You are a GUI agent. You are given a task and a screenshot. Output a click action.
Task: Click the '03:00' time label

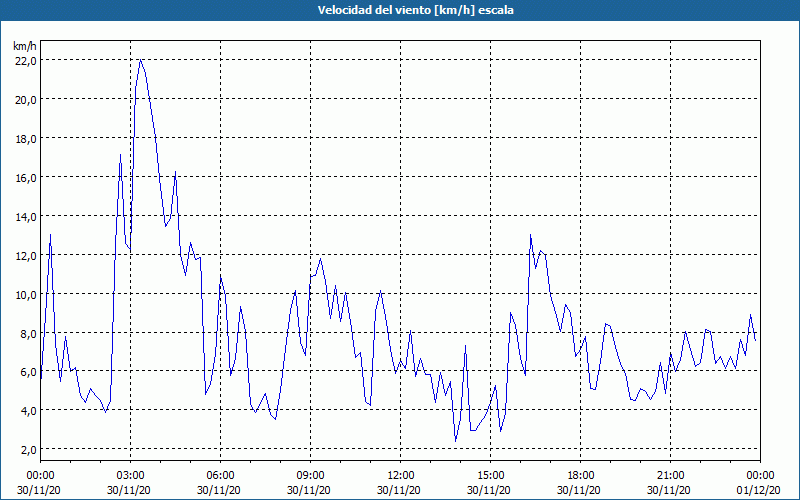(131, 476)
